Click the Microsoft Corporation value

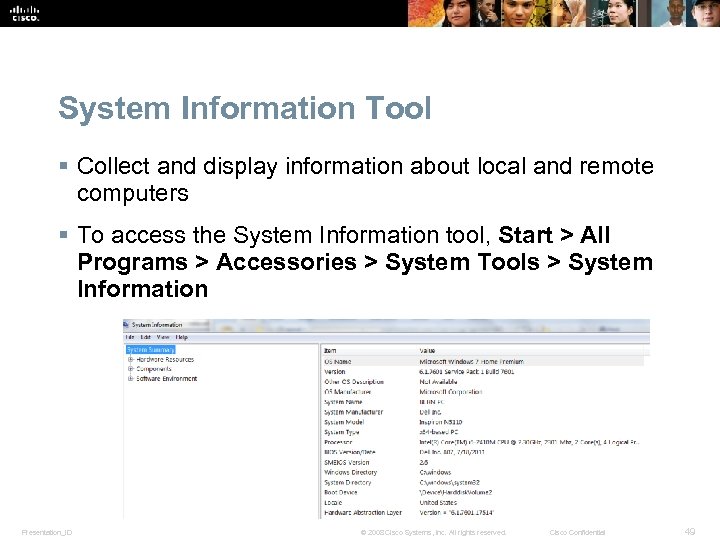point(450,392)
